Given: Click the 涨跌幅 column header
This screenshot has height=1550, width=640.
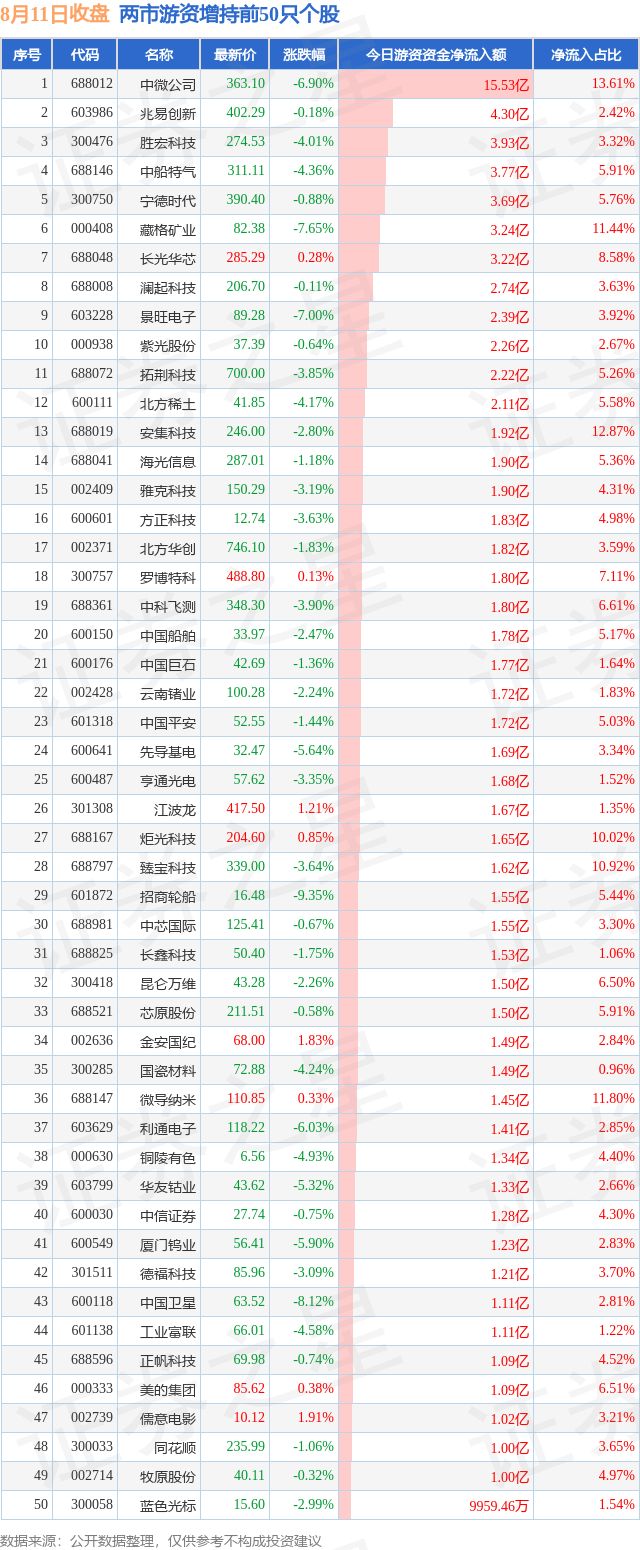Looking at the screenshot, I should click(304, 55).
